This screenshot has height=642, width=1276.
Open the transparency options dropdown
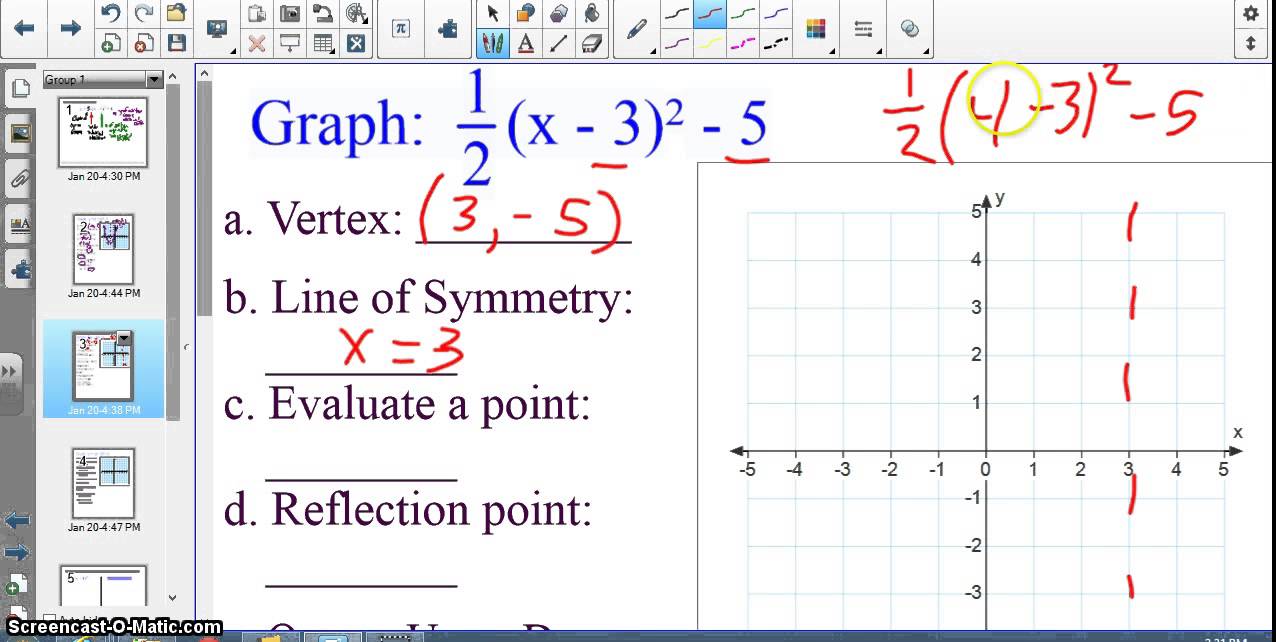click(911, 29)
